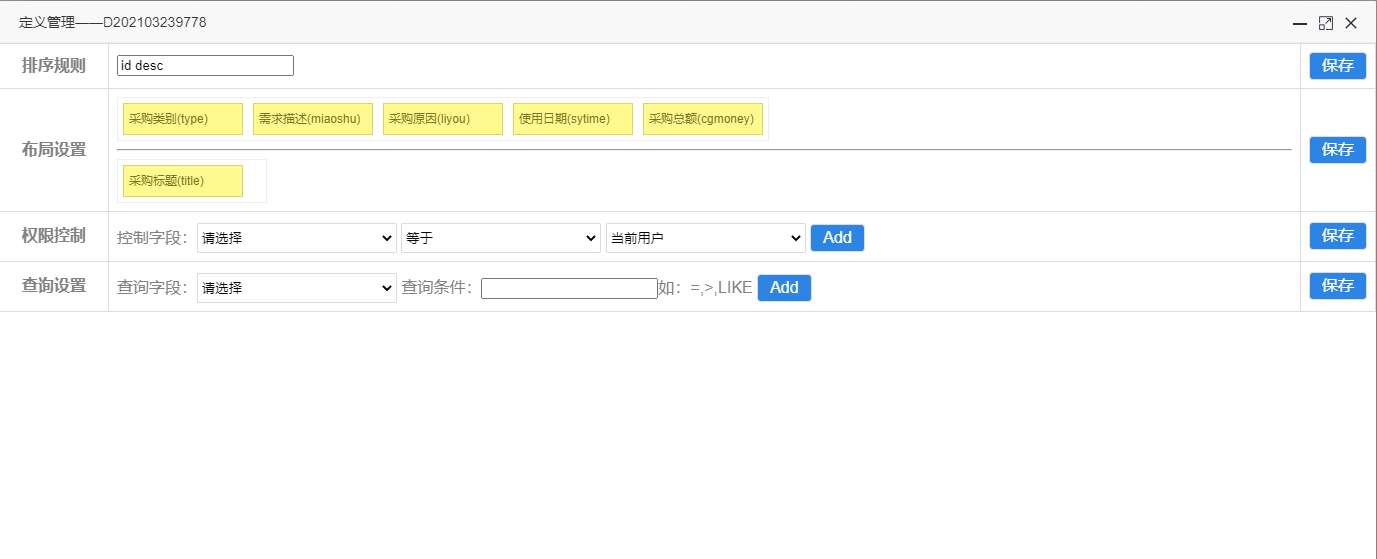
Task: Open the 等于 operator dropdown
Action: (501, 238)
